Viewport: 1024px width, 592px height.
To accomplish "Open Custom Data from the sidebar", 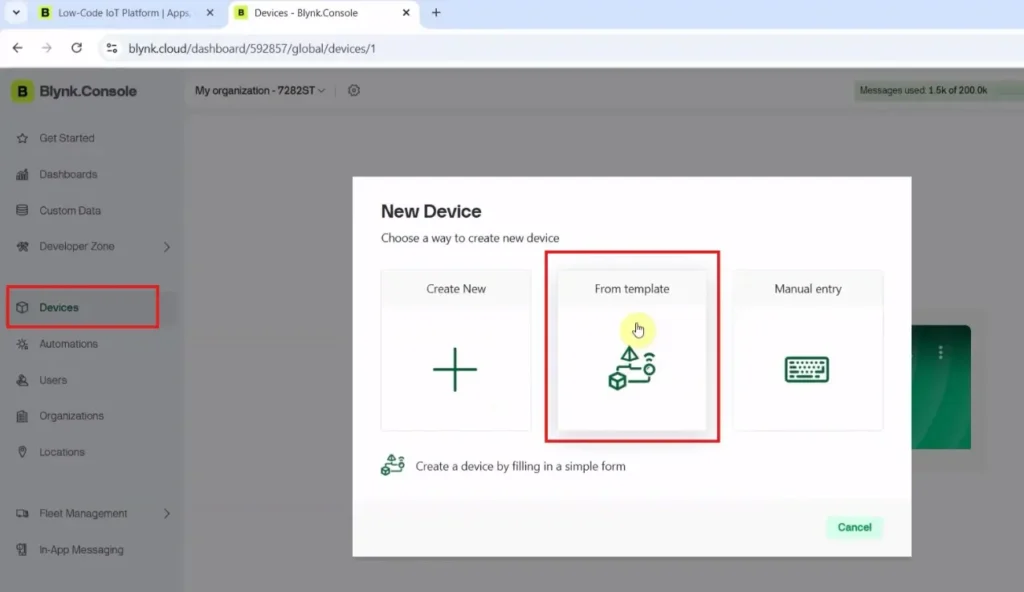I will point(23,210).
